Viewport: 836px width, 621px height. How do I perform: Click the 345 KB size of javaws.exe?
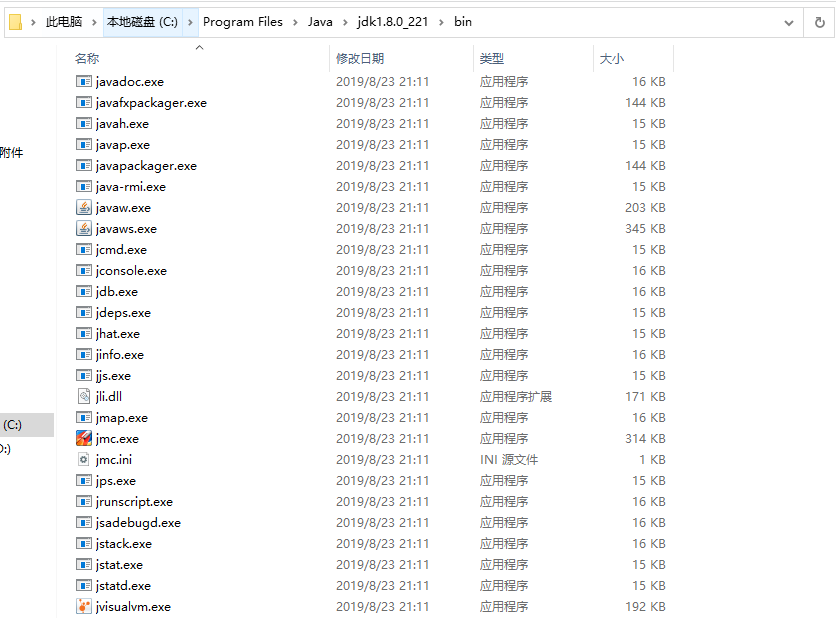[x=645, y=229]
